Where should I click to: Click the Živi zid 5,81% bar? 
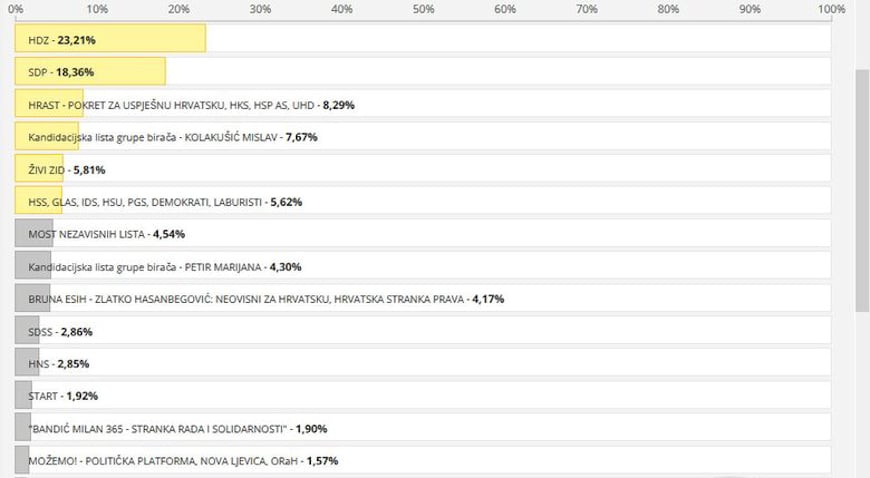pos(39,168)
